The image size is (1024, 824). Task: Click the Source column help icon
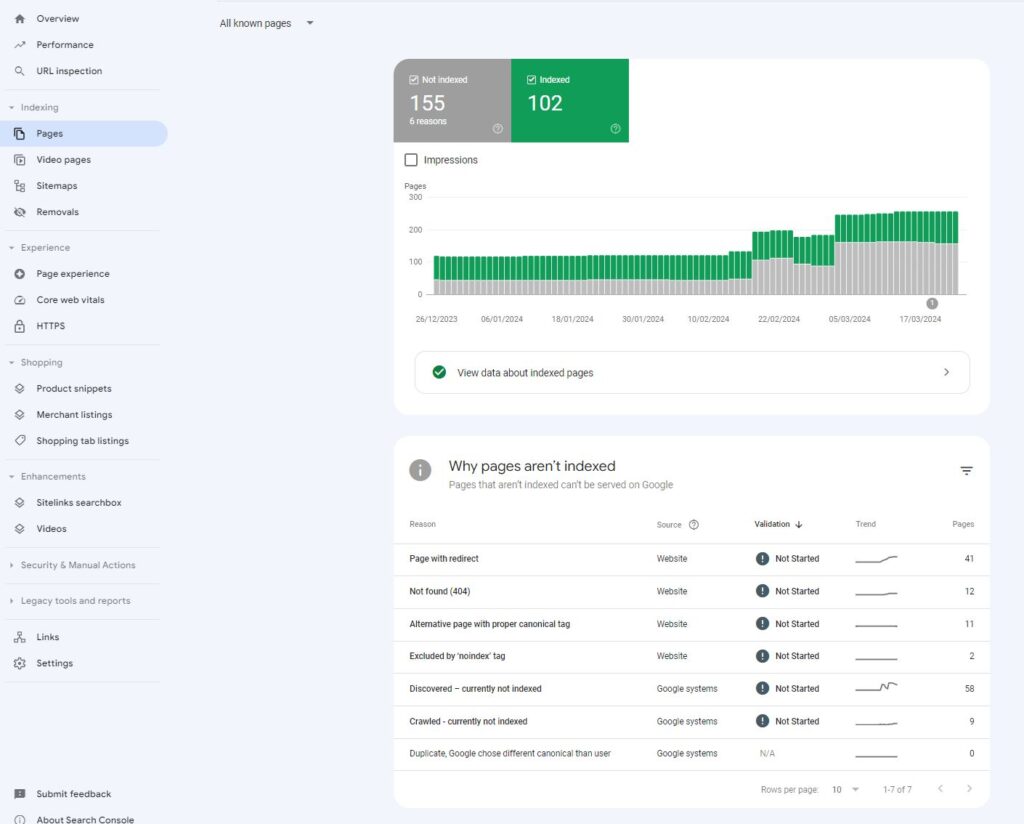click(694, 524)
